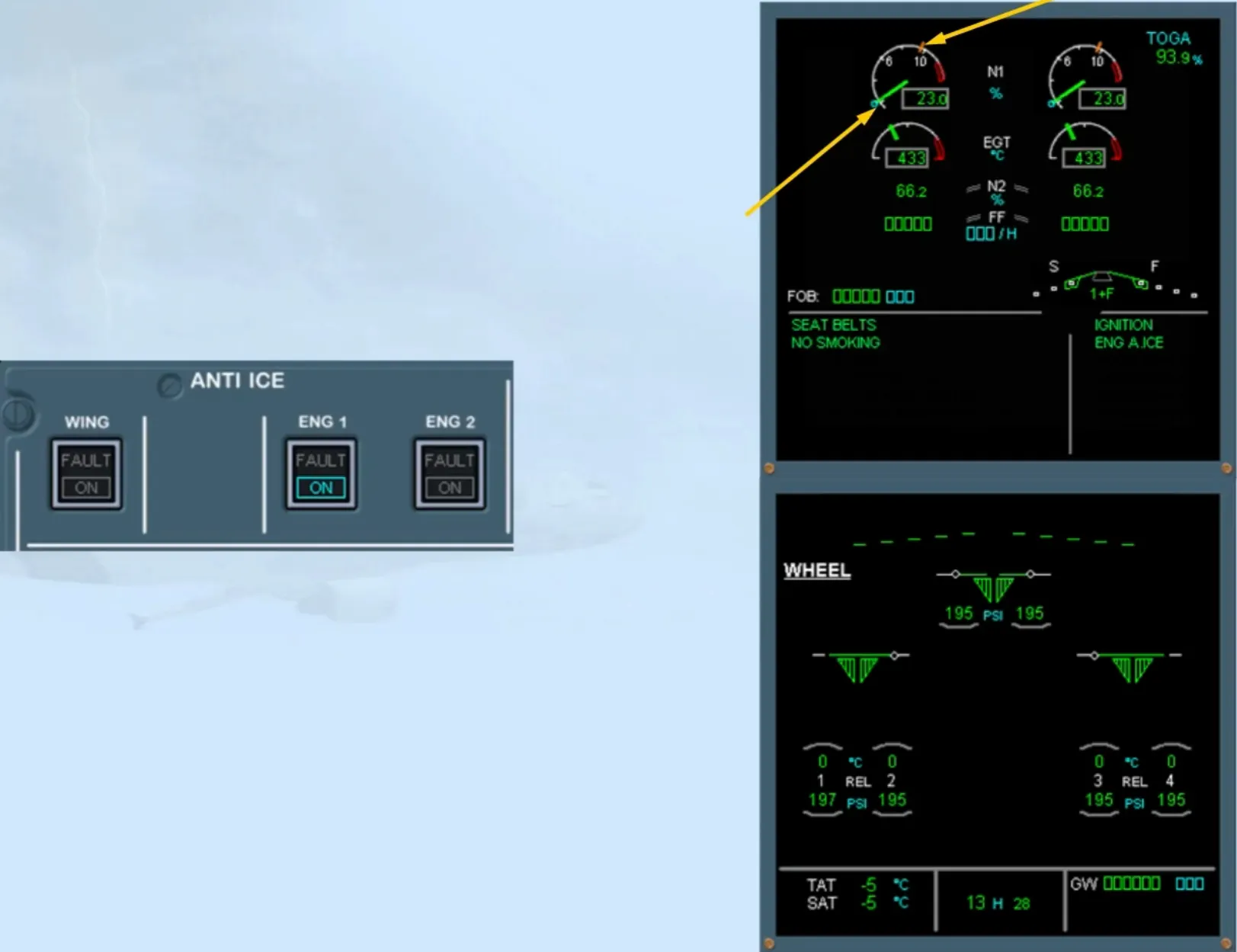
Task: Click the SEAT BELTS memo line
Action: (833, 325)
